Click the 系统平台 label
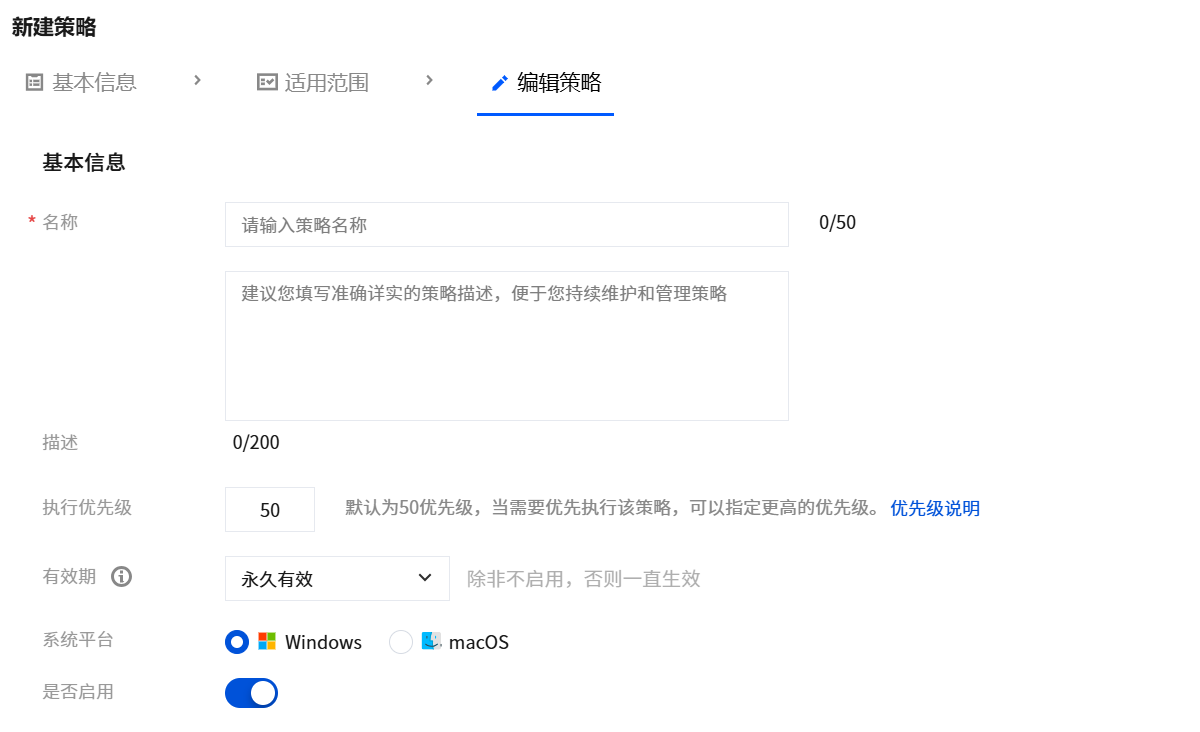 78,640
